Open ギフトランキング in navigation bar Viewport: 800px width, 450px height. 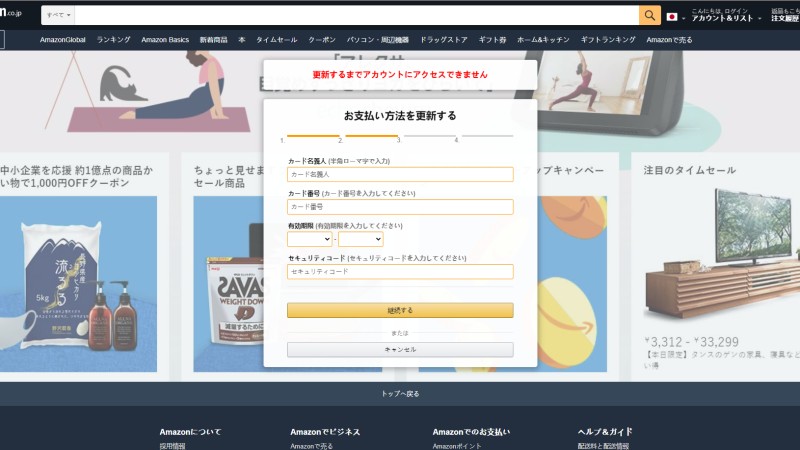pyautogui.click(x=608, y=40)
